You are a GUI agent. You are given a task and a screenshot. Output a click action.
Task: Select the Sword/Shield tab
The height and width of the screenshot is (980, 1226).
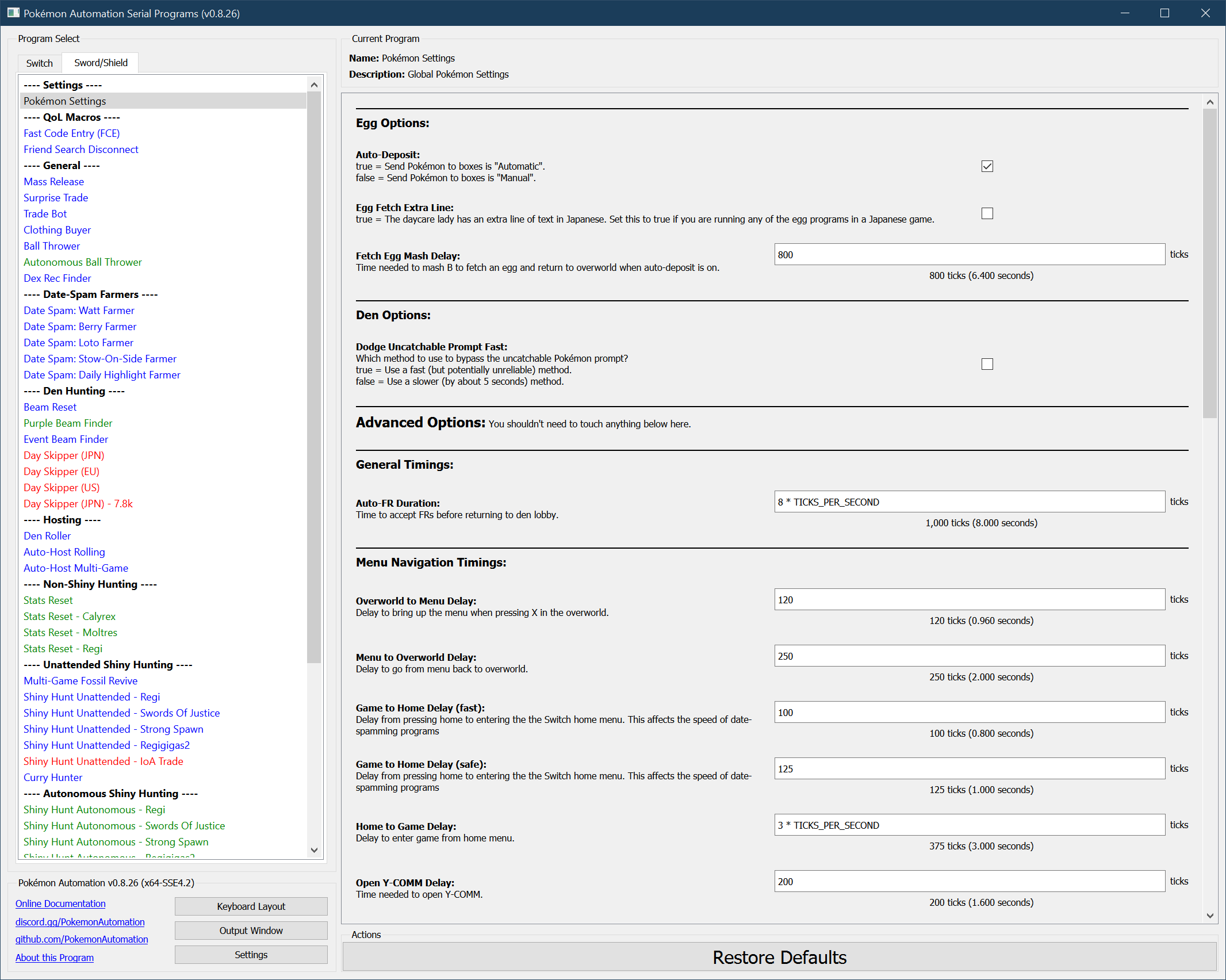pyautogui.click(x=101, y=63)
